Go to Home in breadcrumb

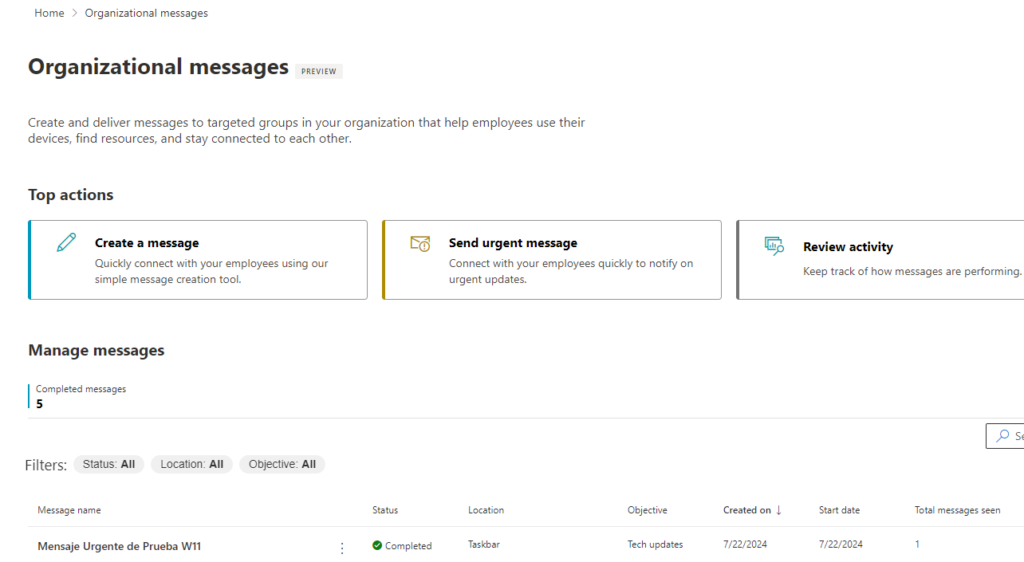49,13
